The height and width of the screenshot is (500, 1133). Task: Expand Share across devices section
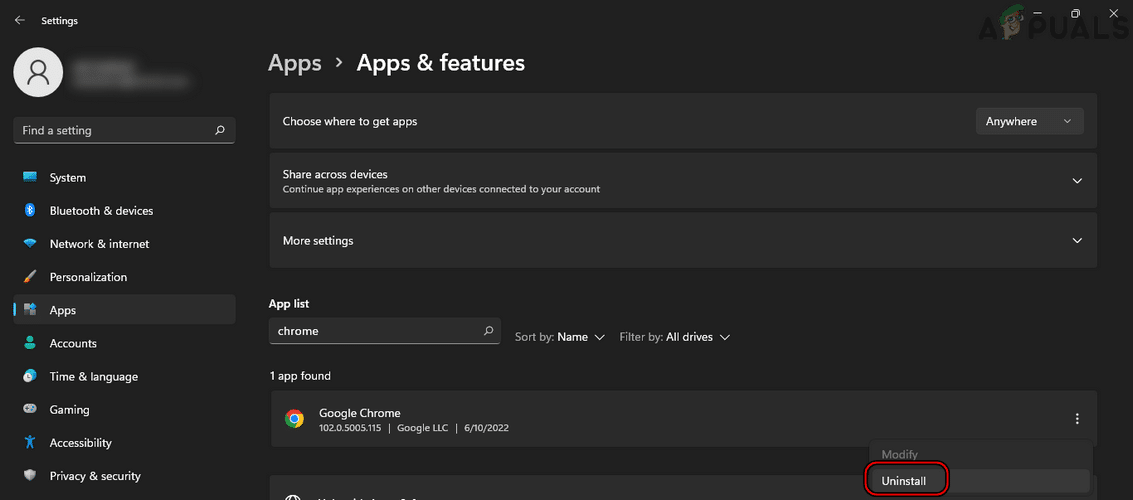tap(1077, 181)
